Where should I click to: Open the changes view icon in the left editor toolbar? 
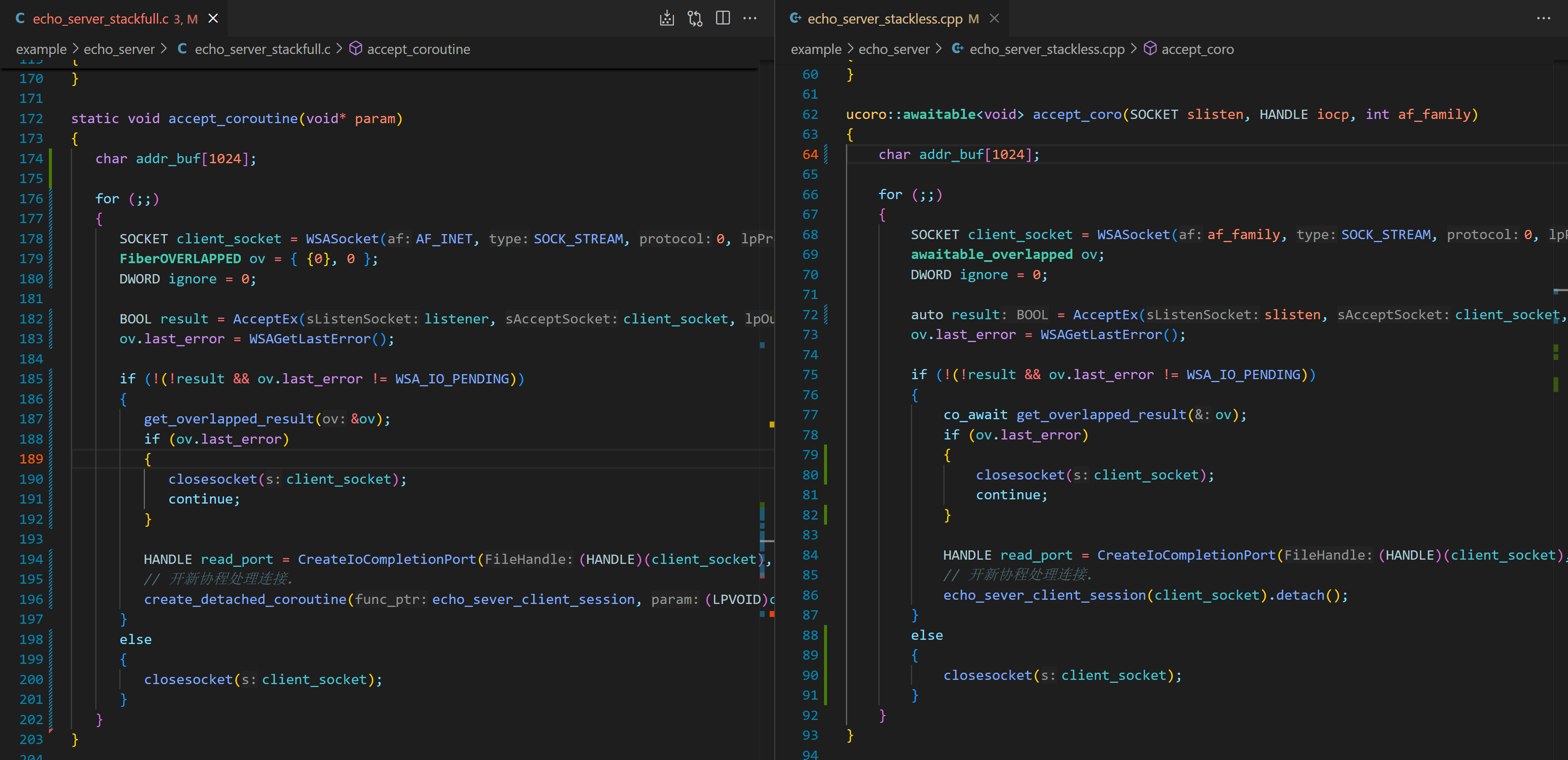(x=667, y=18)
